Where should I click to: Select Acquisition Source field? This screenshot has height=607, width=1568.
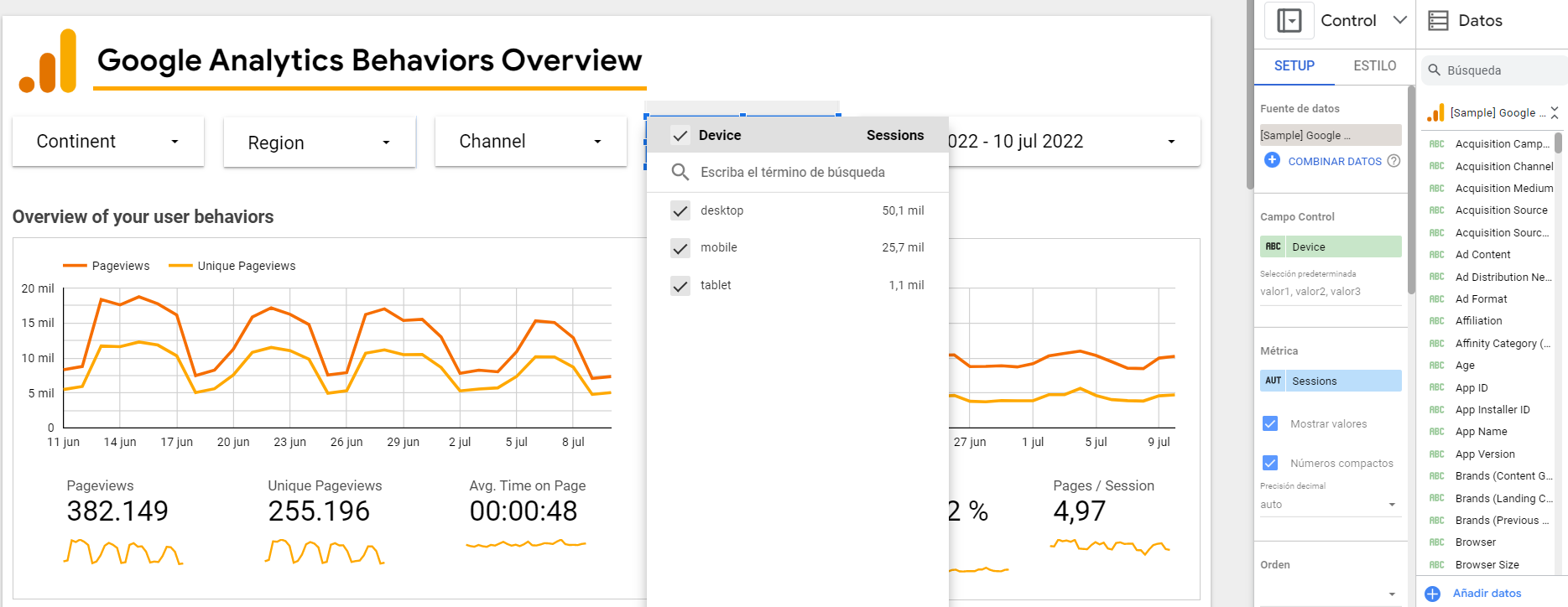click(x=1501, y=210)
